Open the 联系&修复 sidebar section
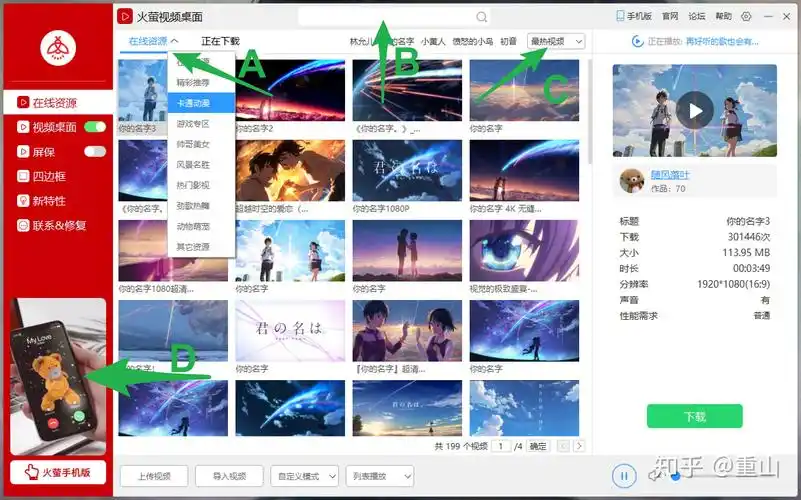 (x=52, y=225)
